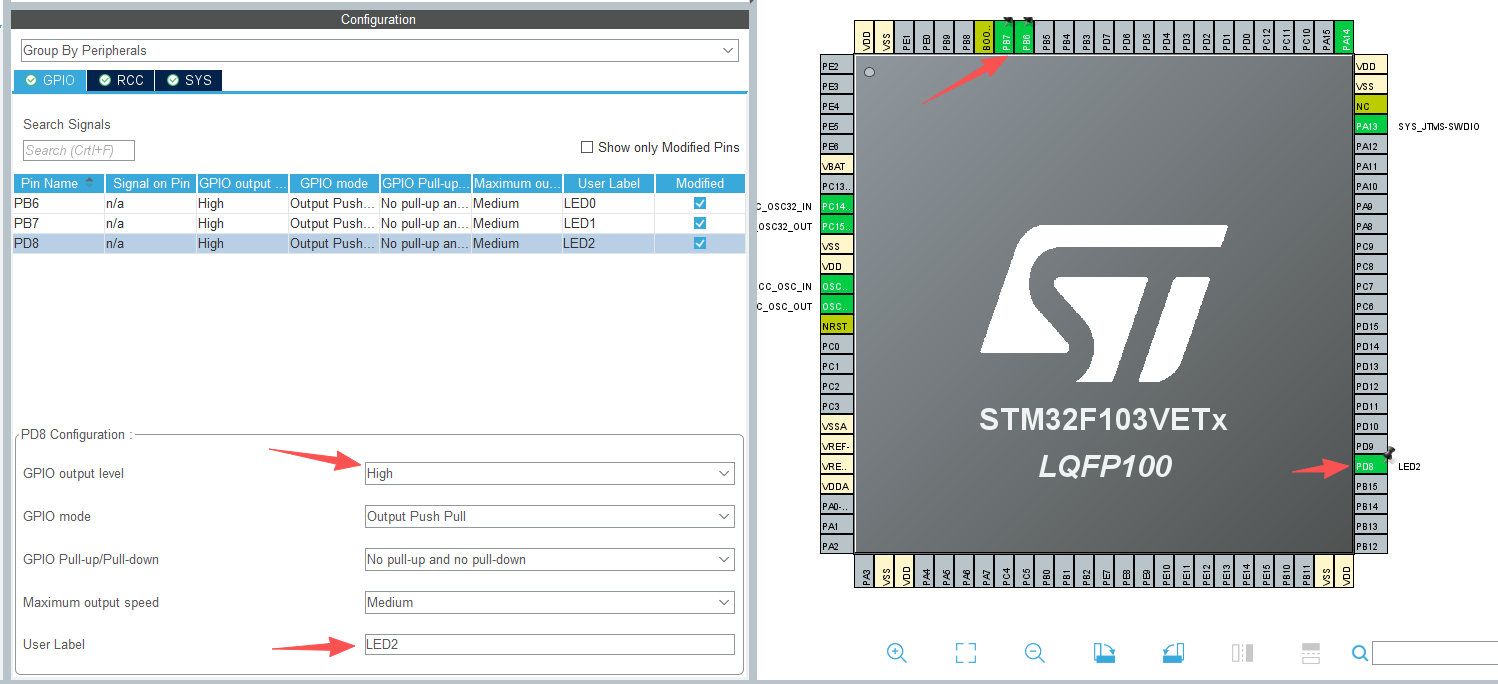Click the NRST pin on chip

coord(836,326)
